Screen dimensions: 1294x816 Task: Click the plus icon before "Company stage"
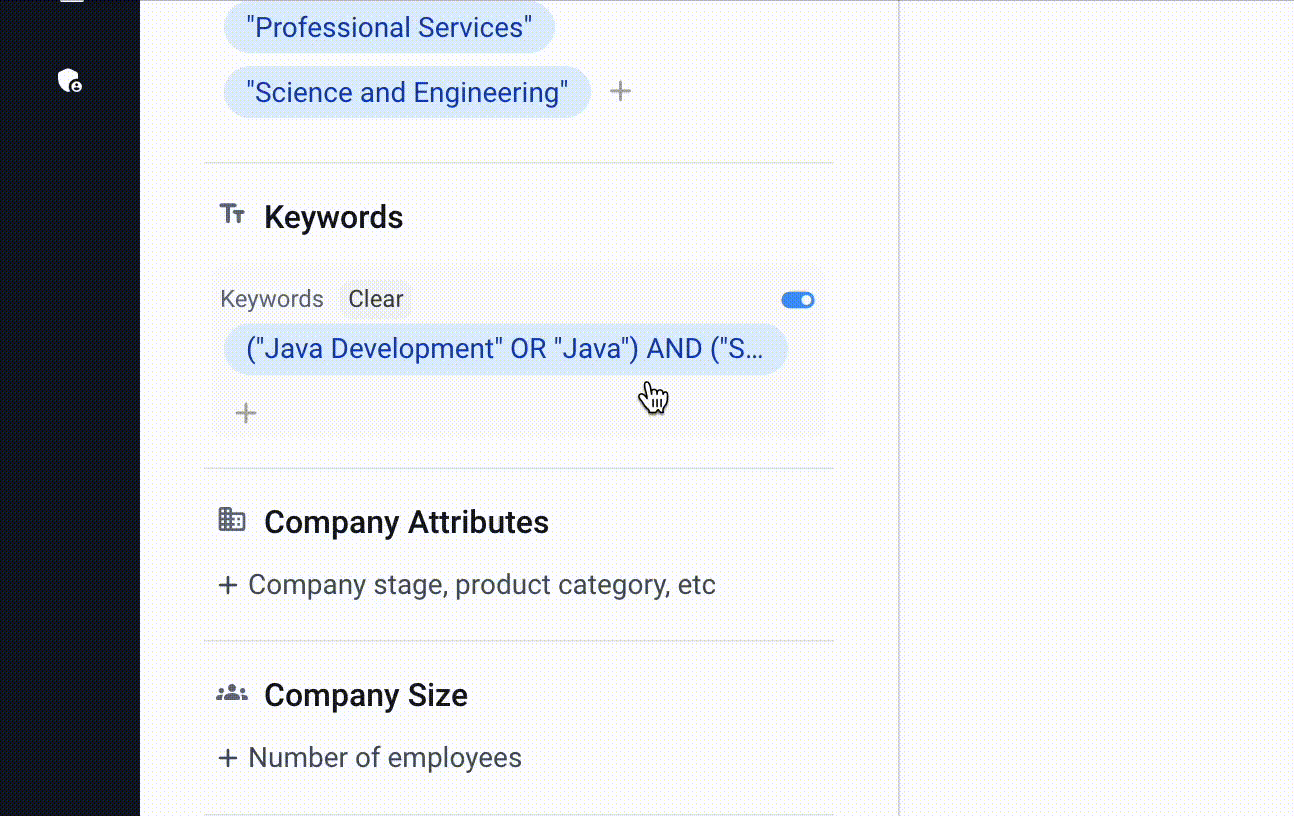pyautogui.click(x=228, y=585)
